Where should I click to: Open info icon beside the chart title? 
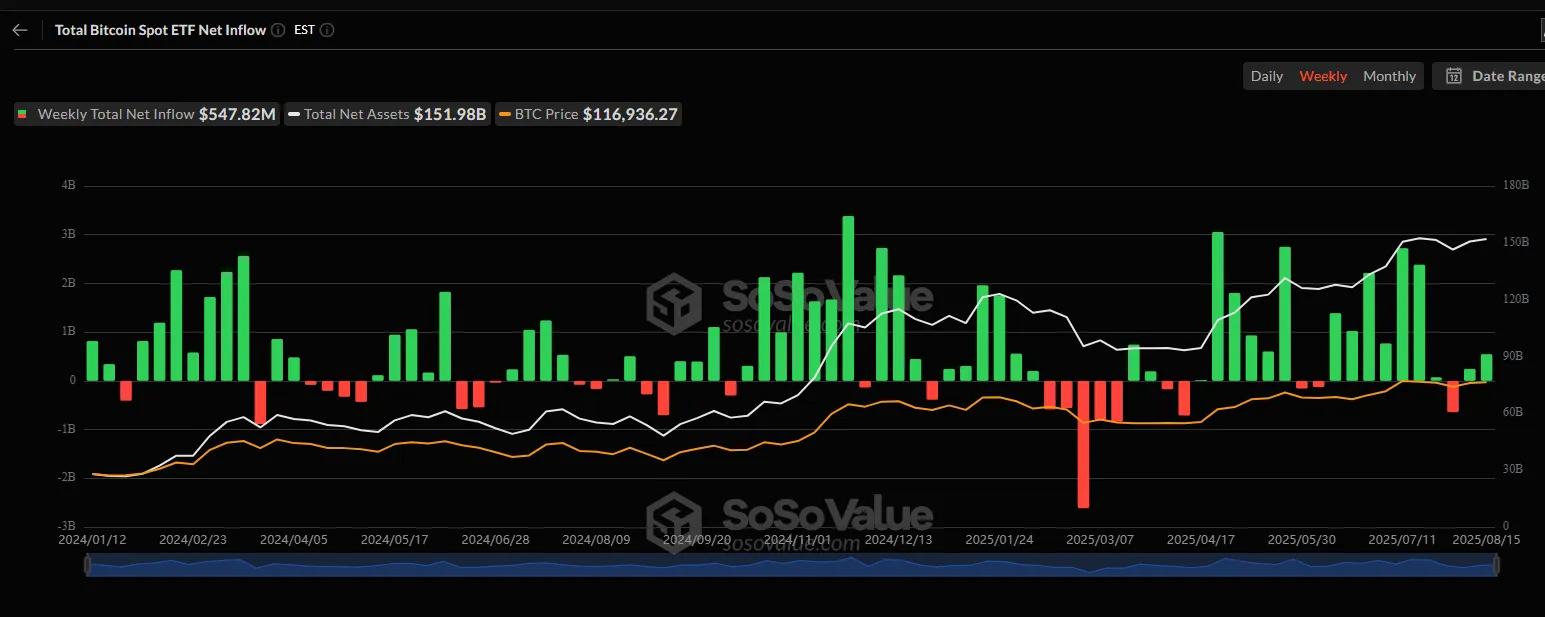click(x=278, y=30)
